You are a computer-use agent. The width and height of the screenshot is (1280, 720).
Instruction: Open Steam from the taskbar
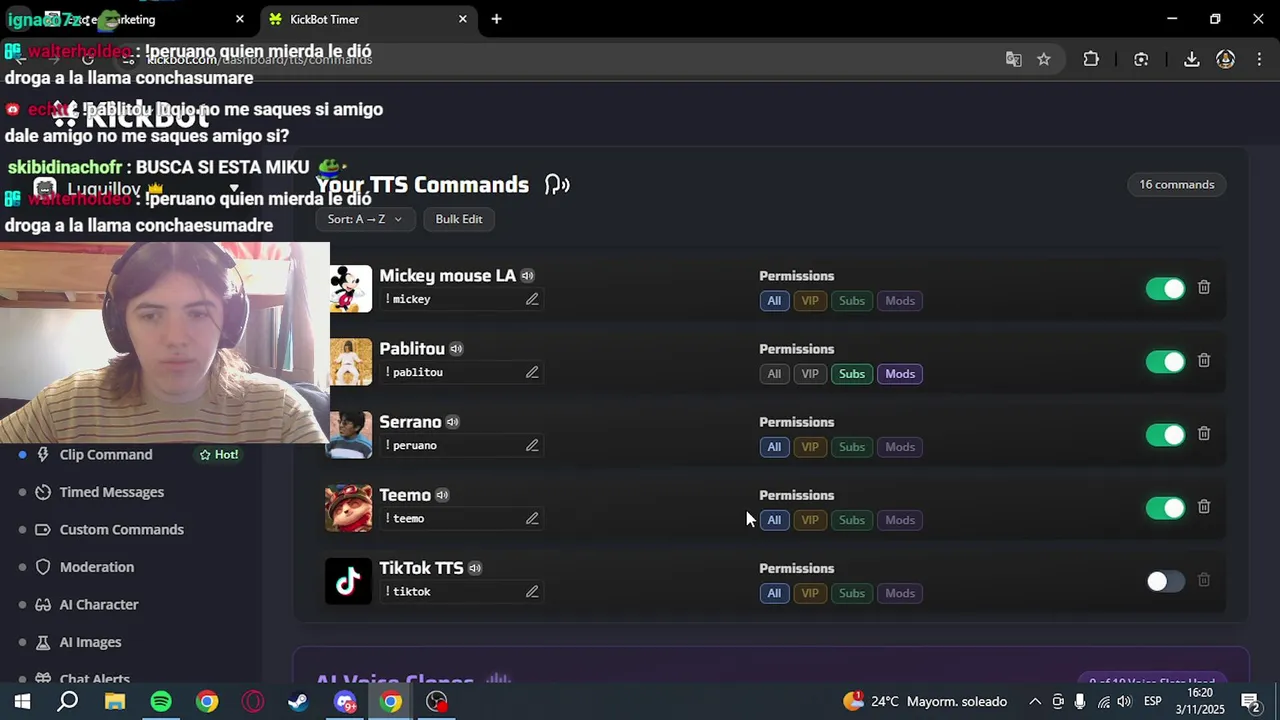point(298,701)
